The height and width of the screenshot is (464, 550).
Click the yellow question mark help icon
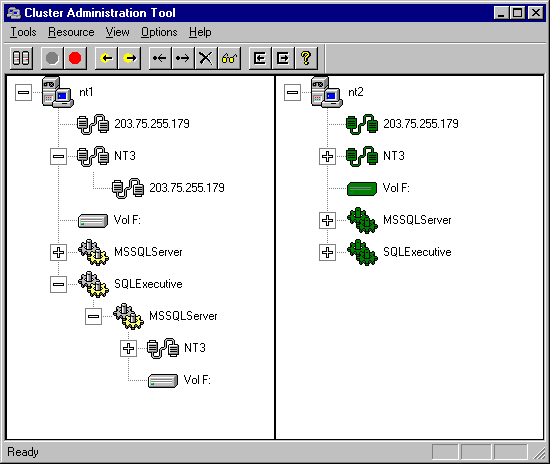306,58
